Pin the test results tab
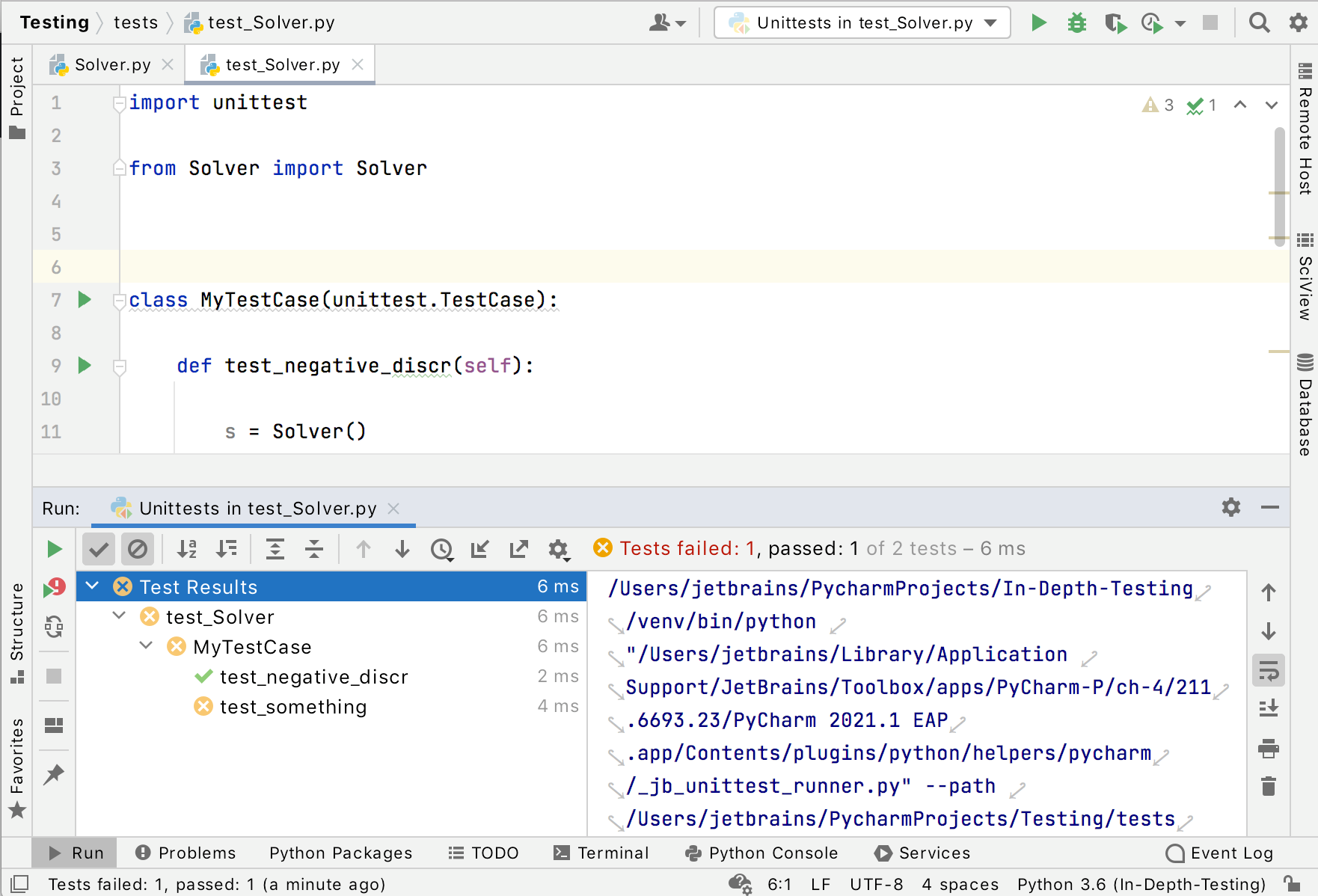Image resolution: width=1318 pixels, height=896 pixels. tap(53, 775)
